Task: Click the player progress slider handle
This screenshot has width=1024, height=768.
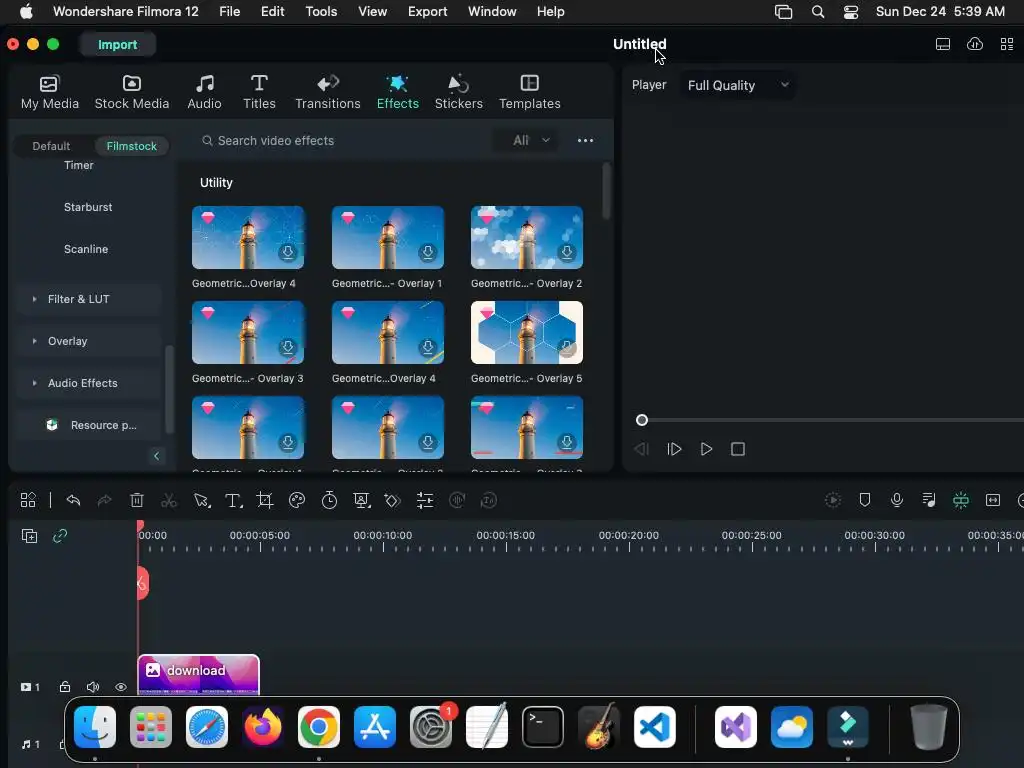Action: (642, 420)
